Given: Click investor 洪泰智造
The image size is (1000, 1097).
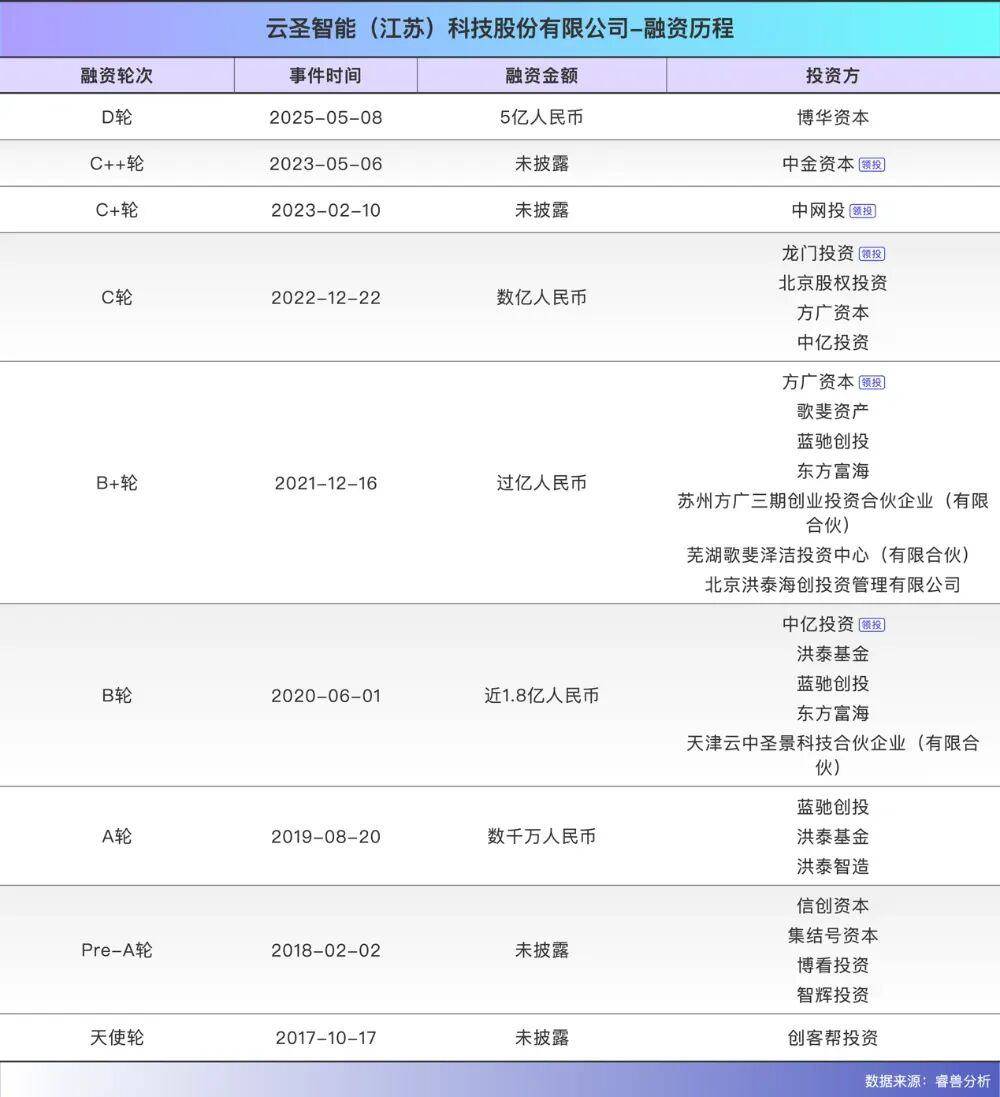Looking at the screenshot, I should [833, 867].
